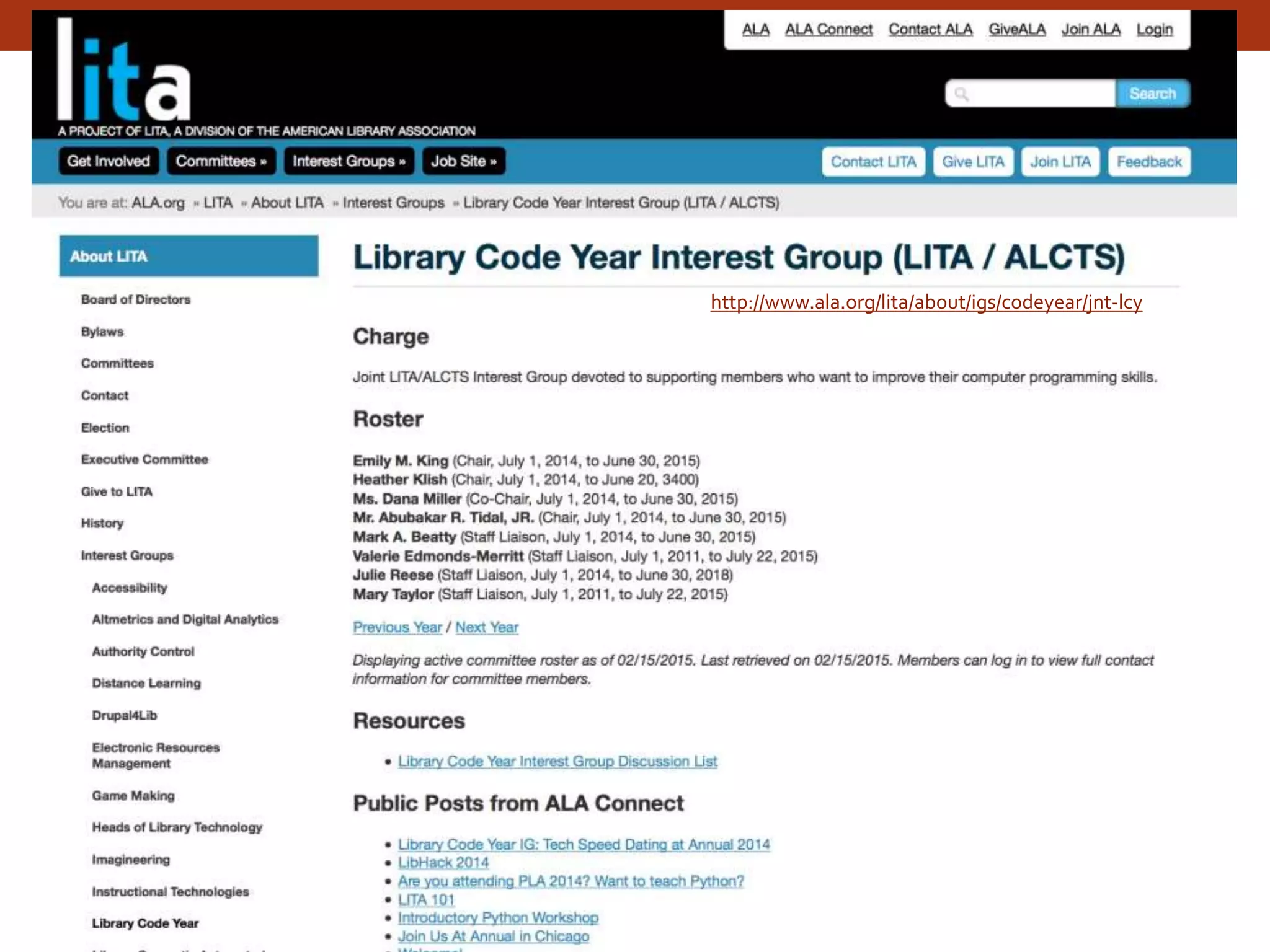
Task: Open Library Code Year Discussion List link
Action: (x=557, y=761)
